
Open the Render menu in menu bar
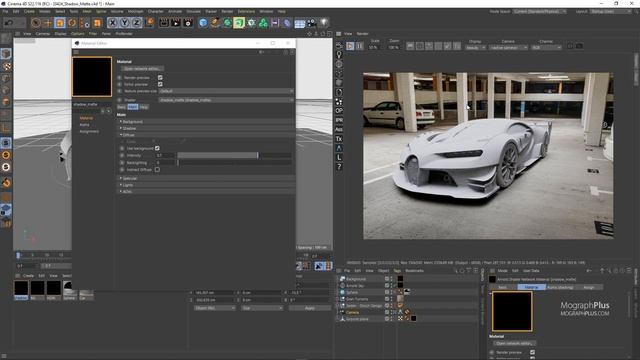(x=227, y=11)
